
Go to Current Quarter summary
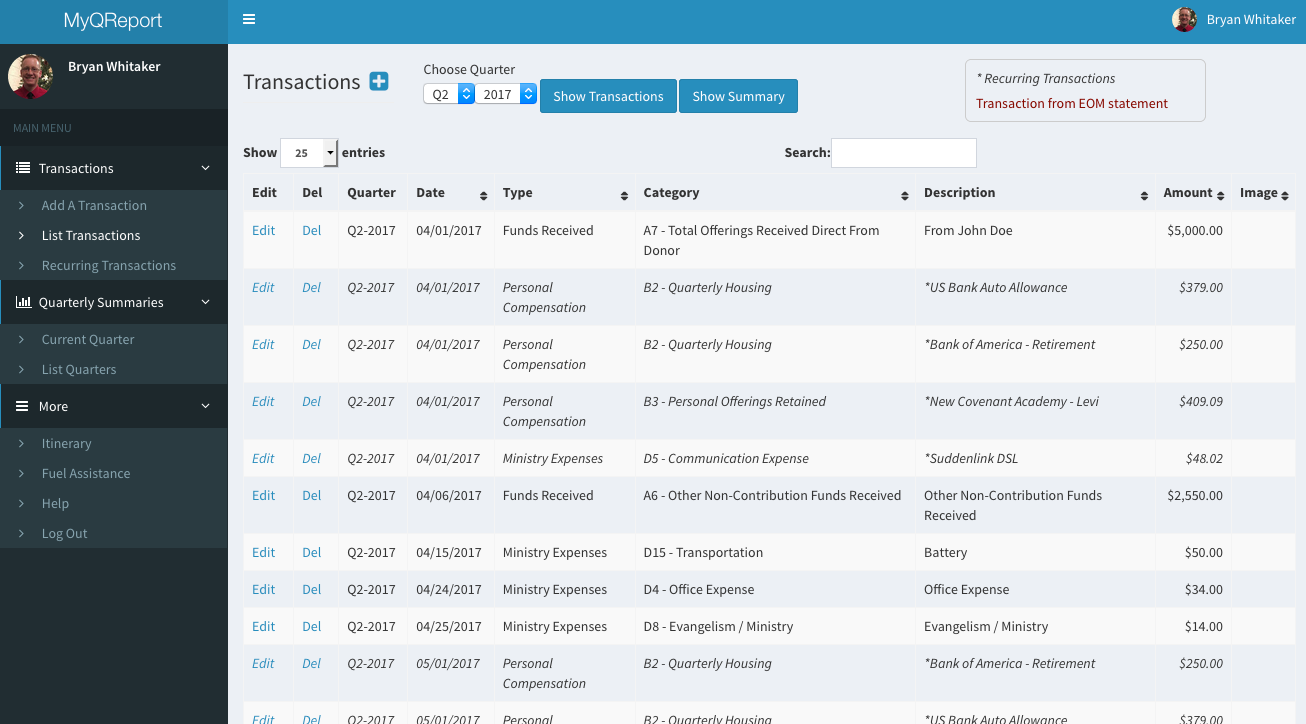(x=88, y=339)
